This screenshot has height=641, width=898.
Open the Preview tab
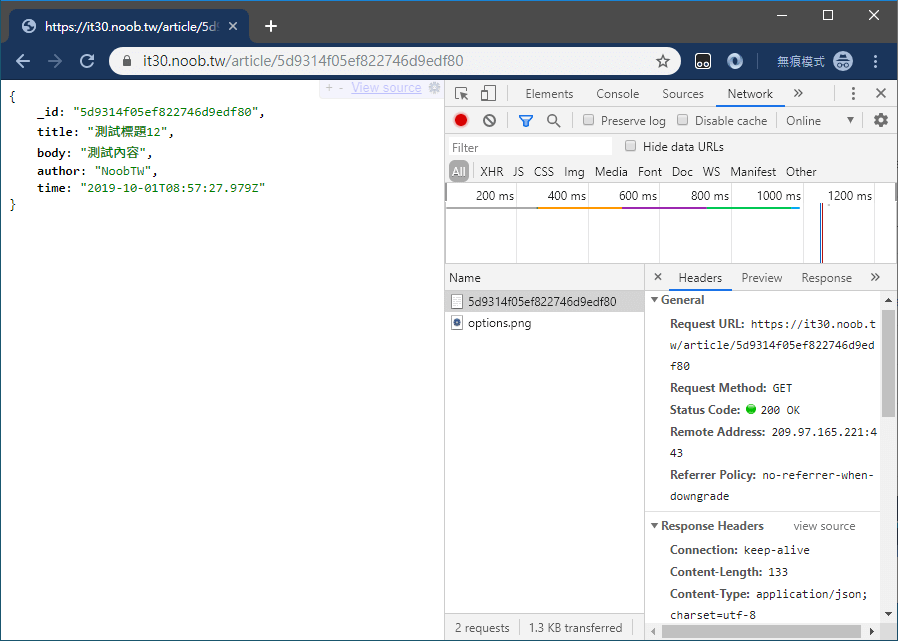click(x=762, y=278)
